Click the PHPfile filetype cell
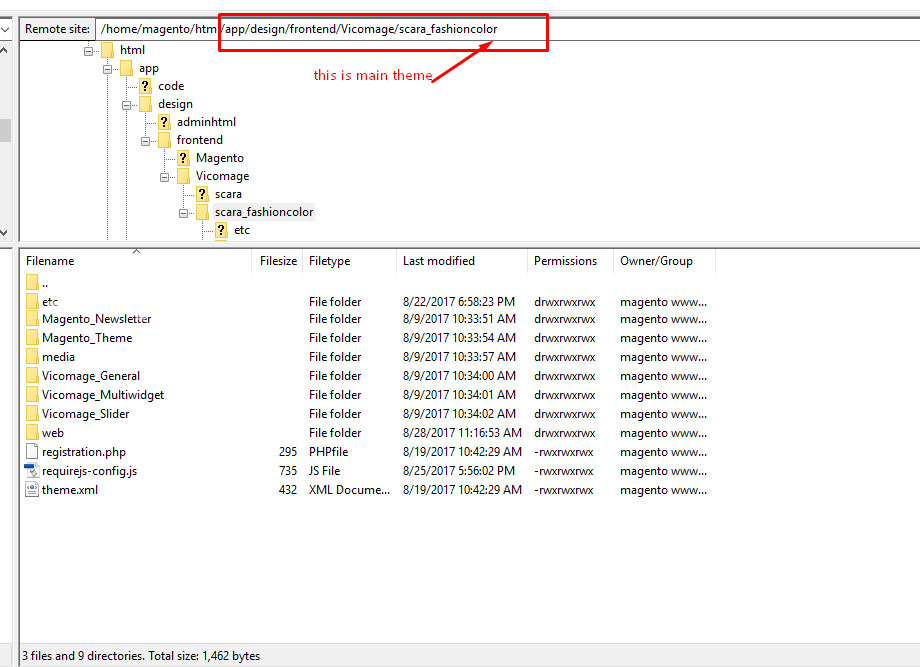This screenshot has width=920, height=667. point(329,452)
